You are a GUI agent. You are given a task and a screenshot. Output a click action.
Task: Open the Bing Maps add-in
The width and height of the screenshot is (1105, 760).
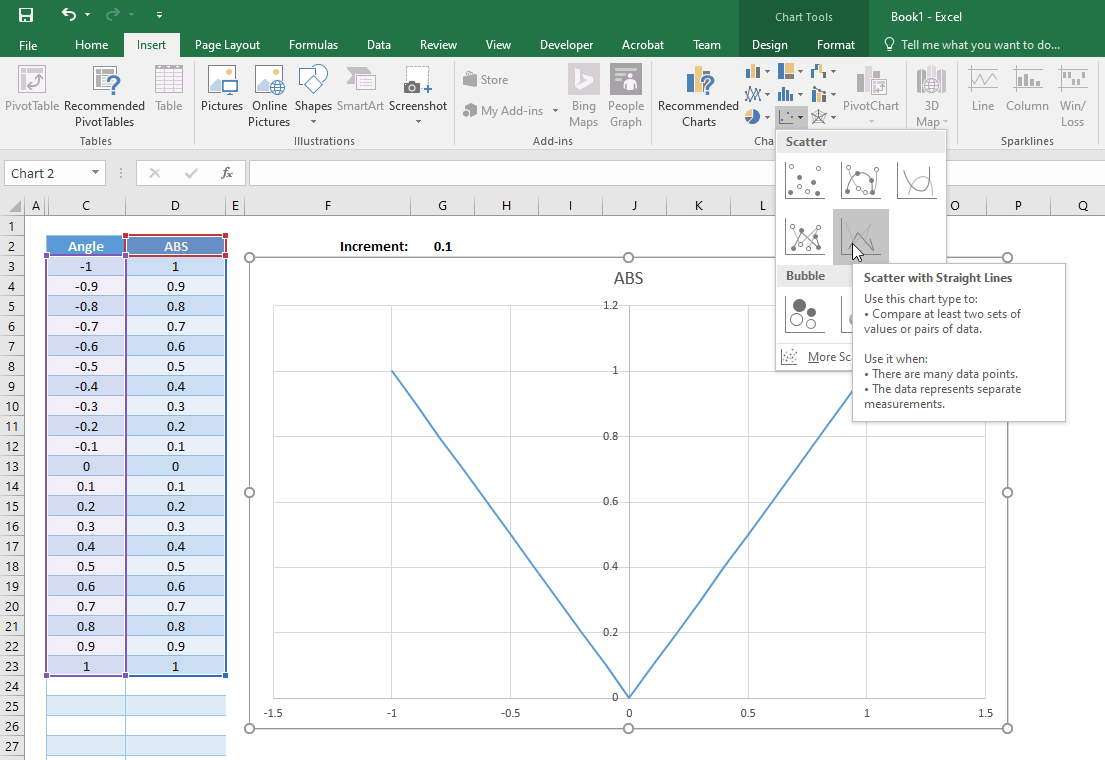[583, 97]
